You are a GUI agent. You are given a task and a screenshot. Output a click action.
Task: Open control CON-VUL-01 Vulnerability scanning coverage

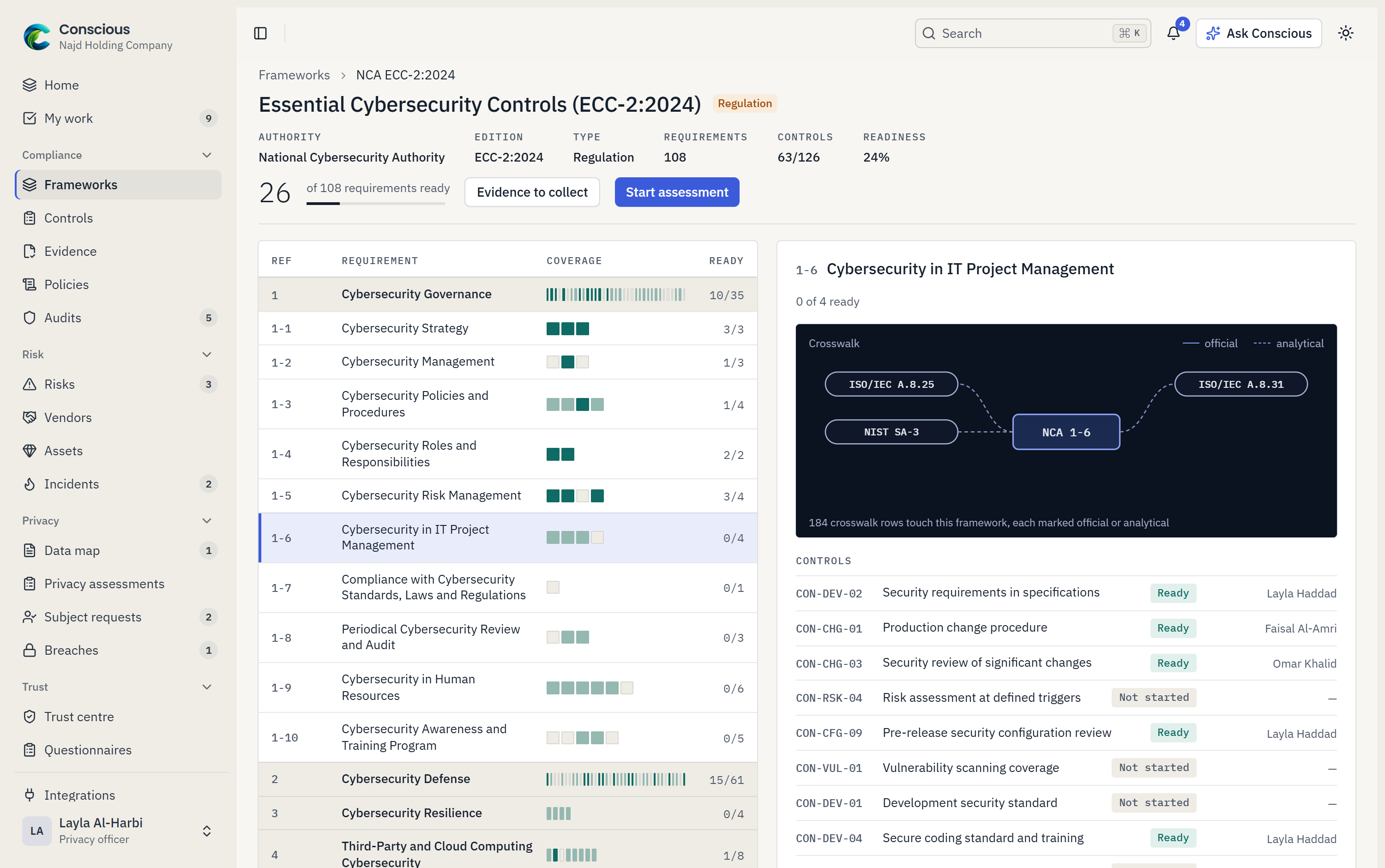click(x=1066, y=768)
